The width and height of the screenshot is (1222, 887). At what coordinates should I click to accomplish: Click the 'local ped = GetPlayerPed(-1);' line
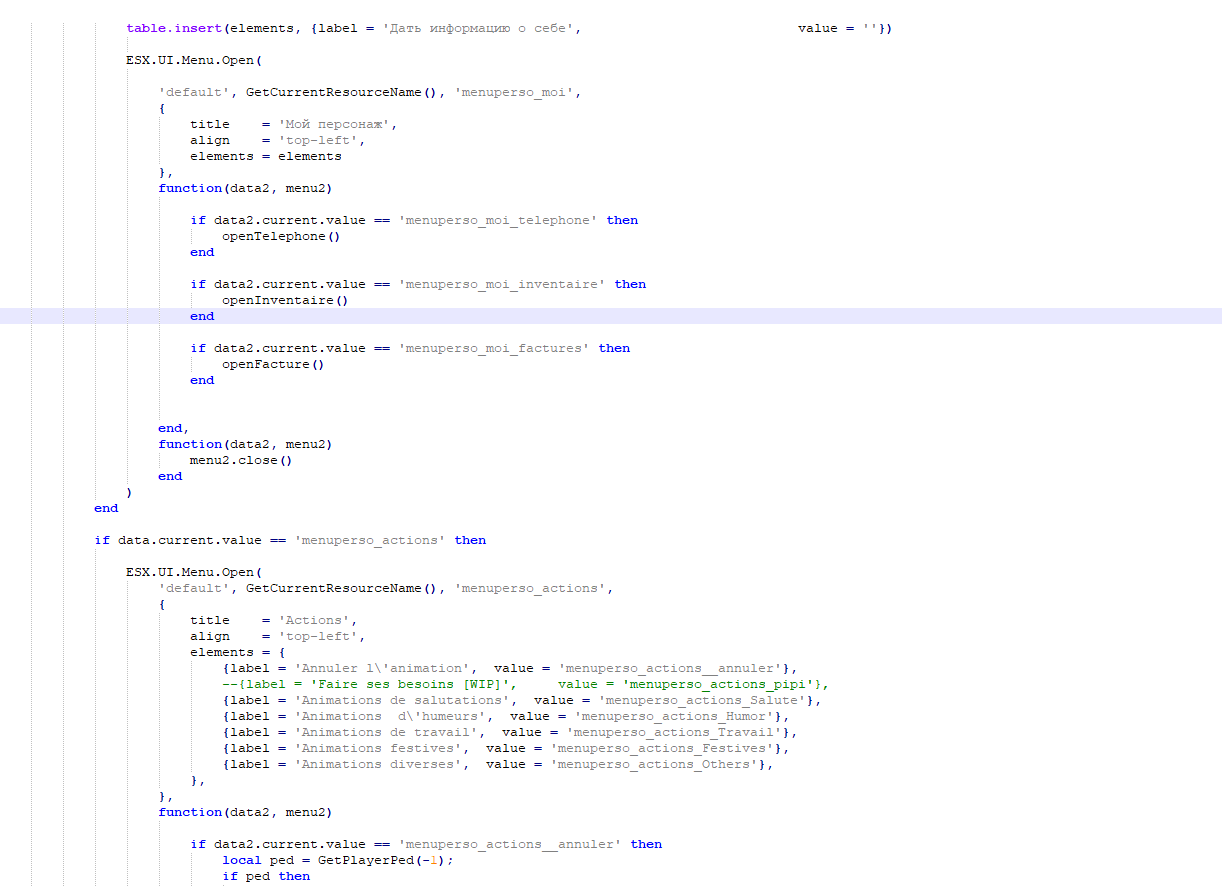338,860
